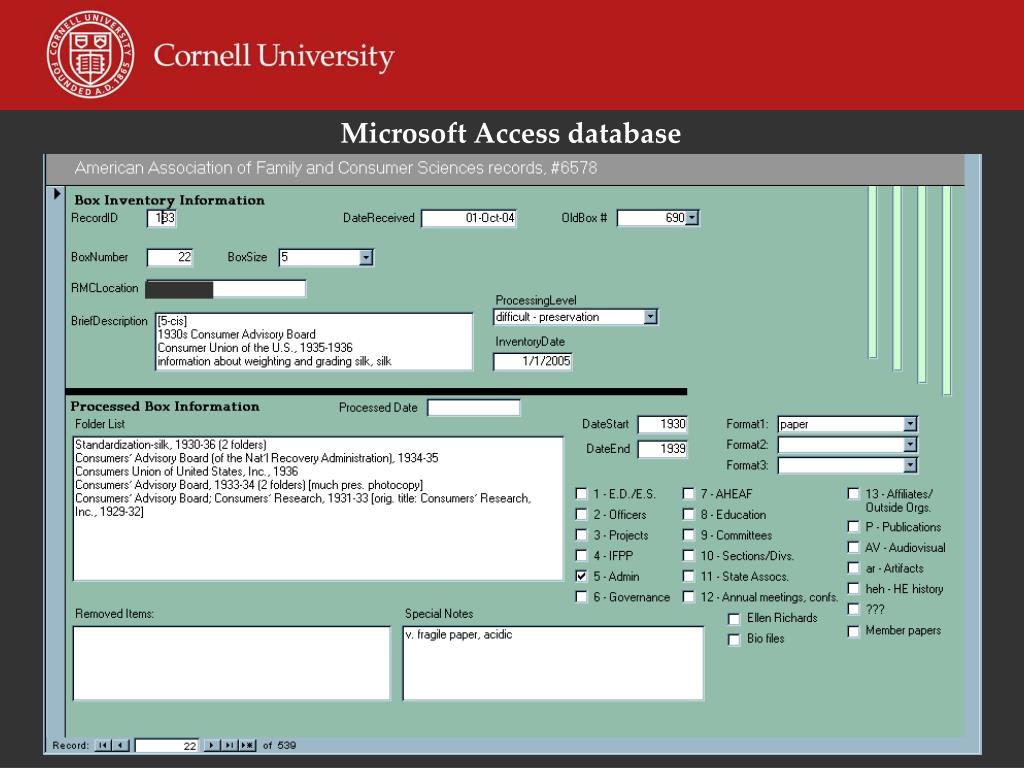Click the "of 539" record count text
Screen dimensions: 1024x768
coord(280,745)
